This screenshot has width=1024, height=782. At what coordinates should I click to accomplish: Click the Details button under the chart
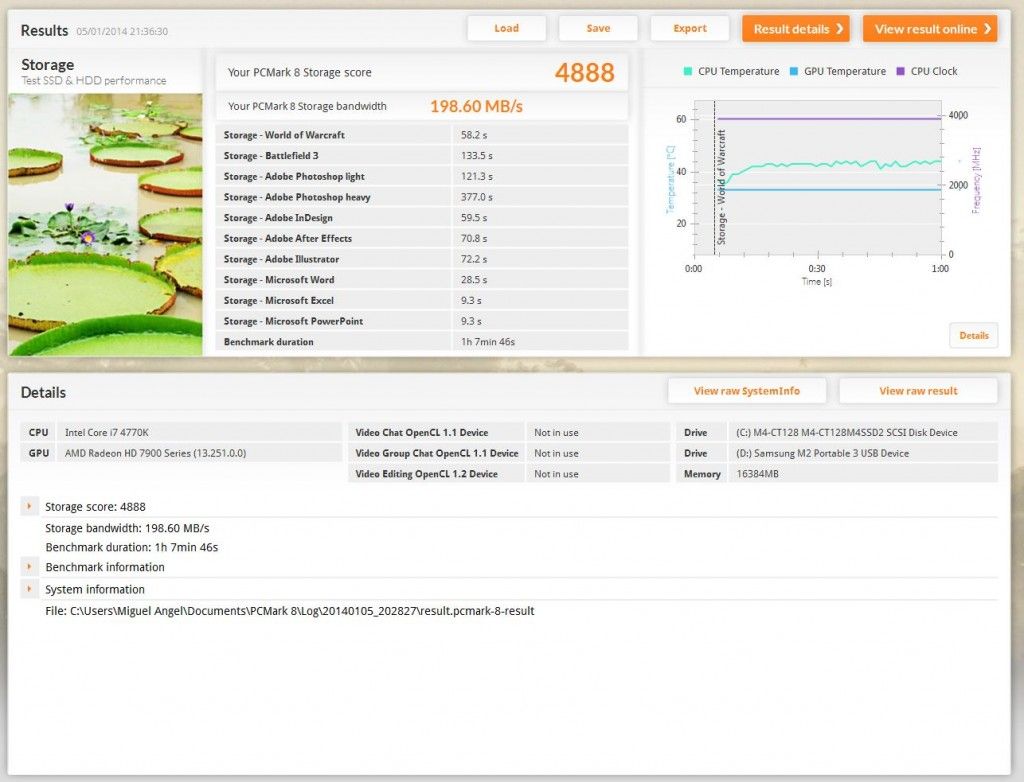pos(973,335)
